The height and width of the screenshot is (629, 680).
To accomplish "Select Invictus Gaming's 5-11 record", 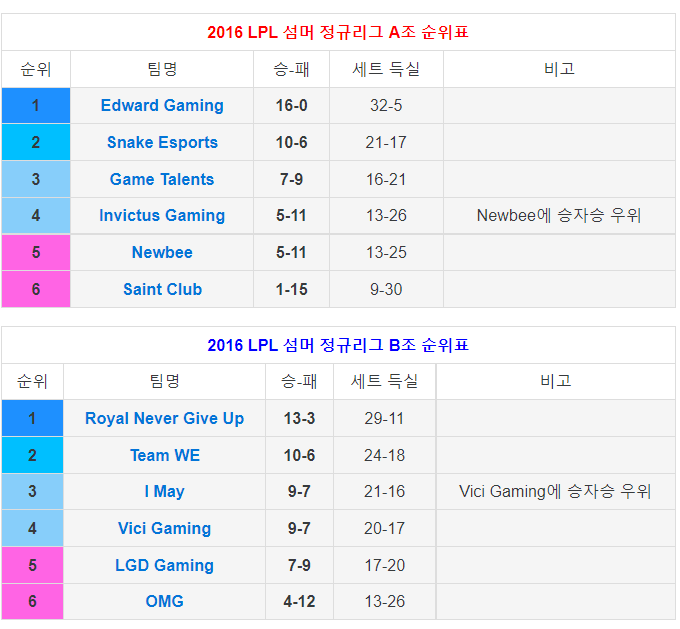I will point(291,216).
